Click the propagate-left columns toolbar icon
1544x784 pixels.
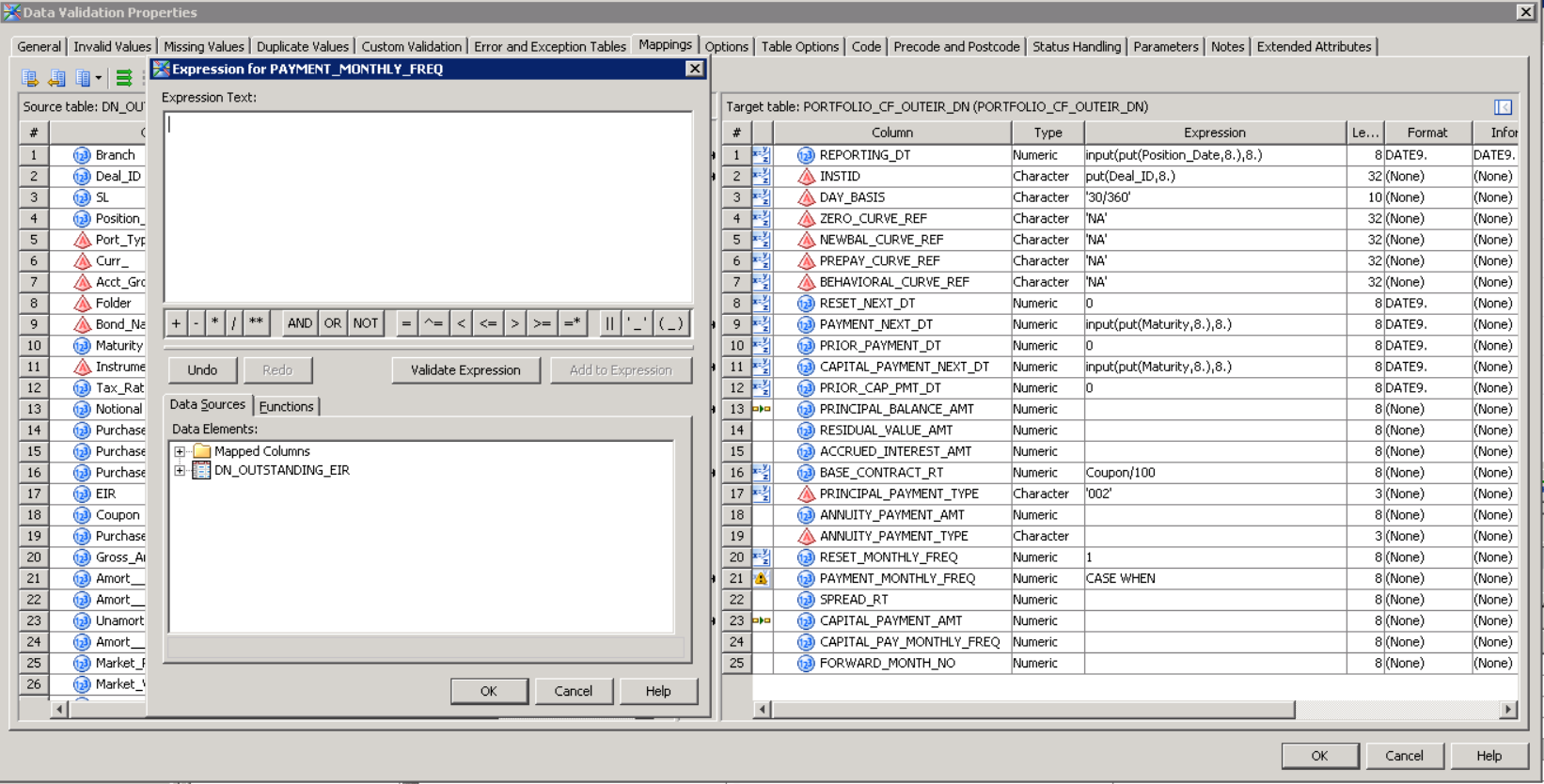click(56, 78)
